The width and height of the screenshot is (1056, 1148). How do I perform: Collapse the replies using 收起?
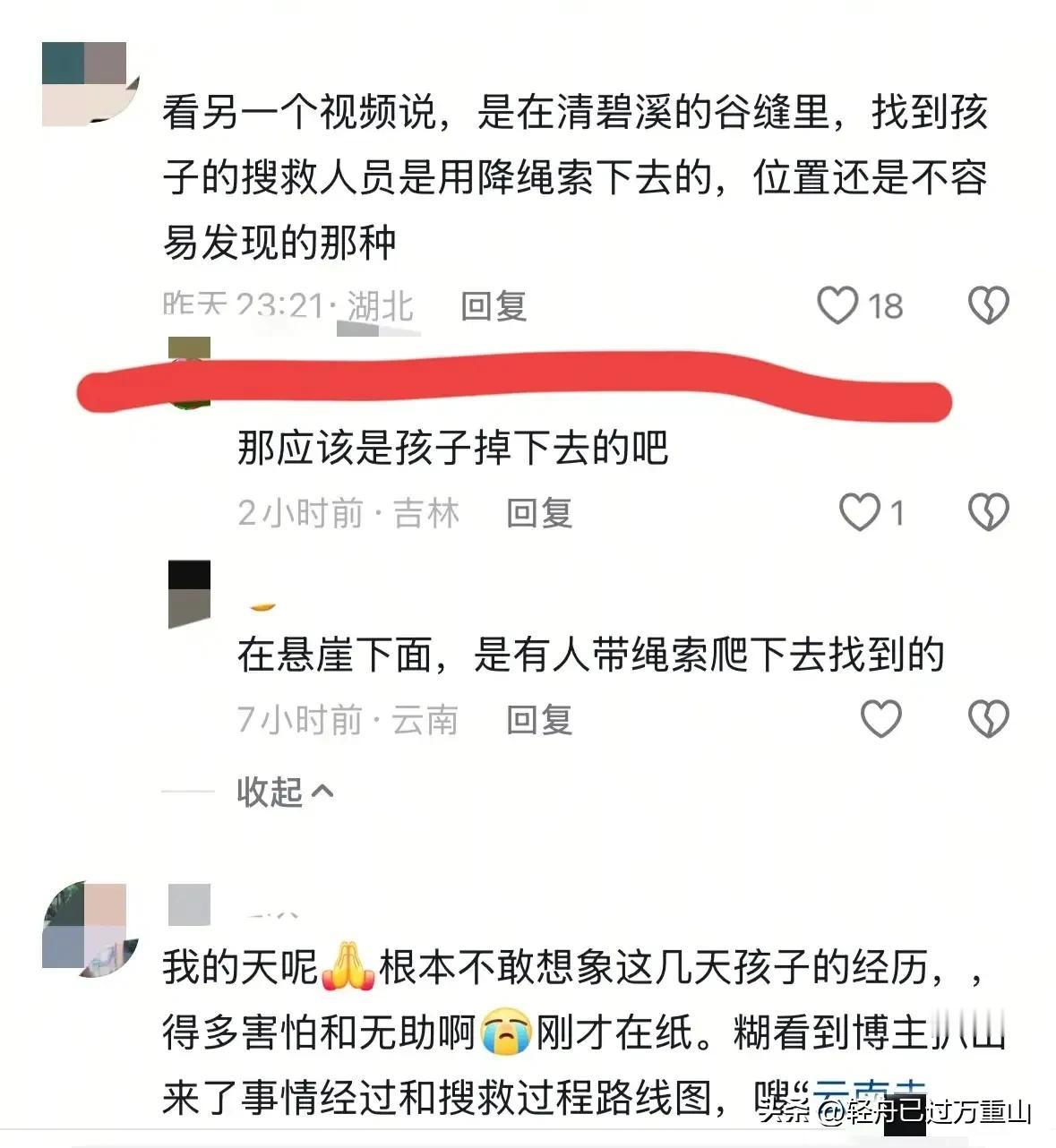[285, 792]
